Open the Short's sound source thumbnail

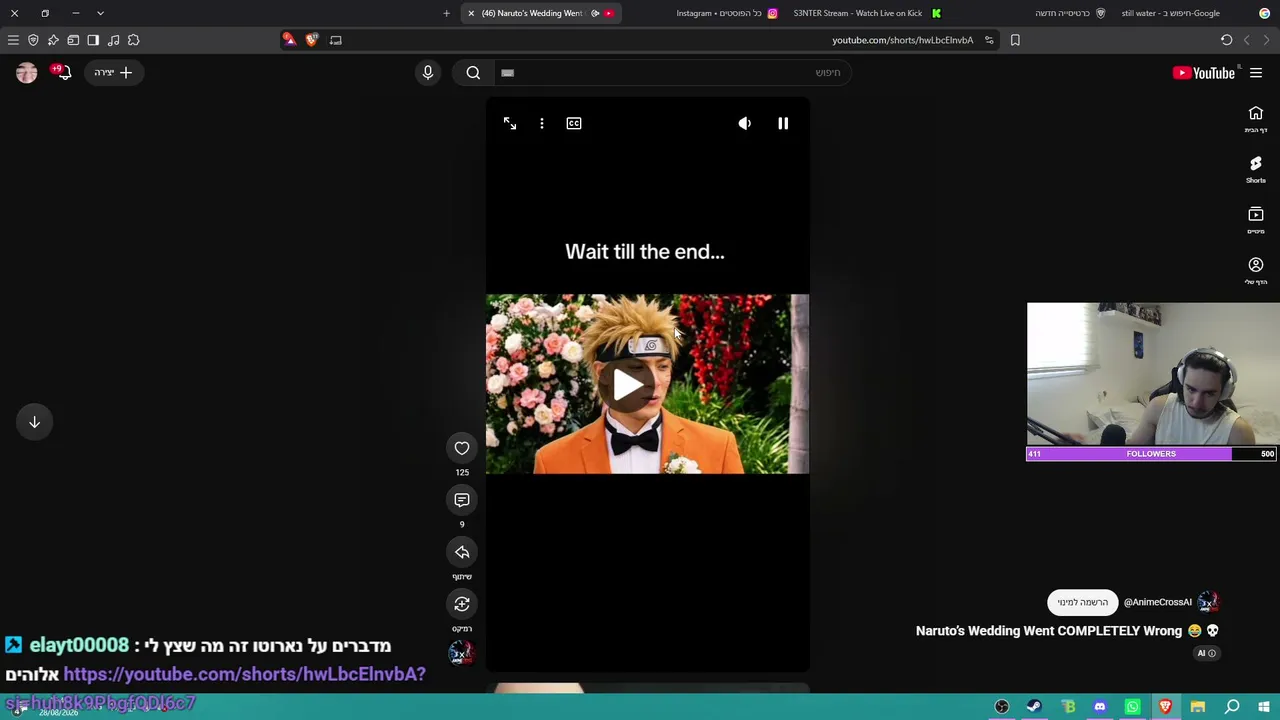point(461,653)
